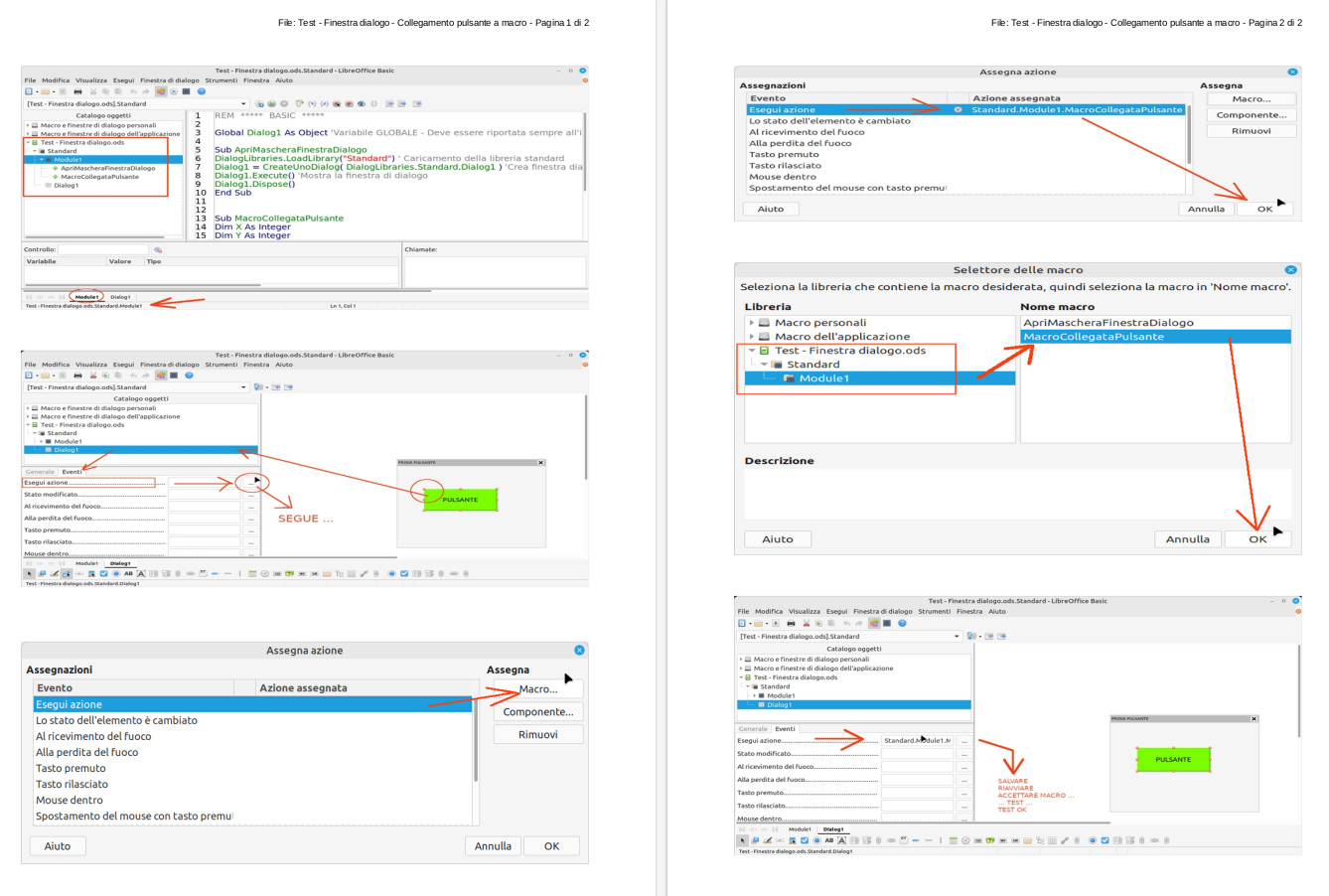
Task: Click the stop icon in page 1 Dialog1 editor toolbar
Action: 174,375
